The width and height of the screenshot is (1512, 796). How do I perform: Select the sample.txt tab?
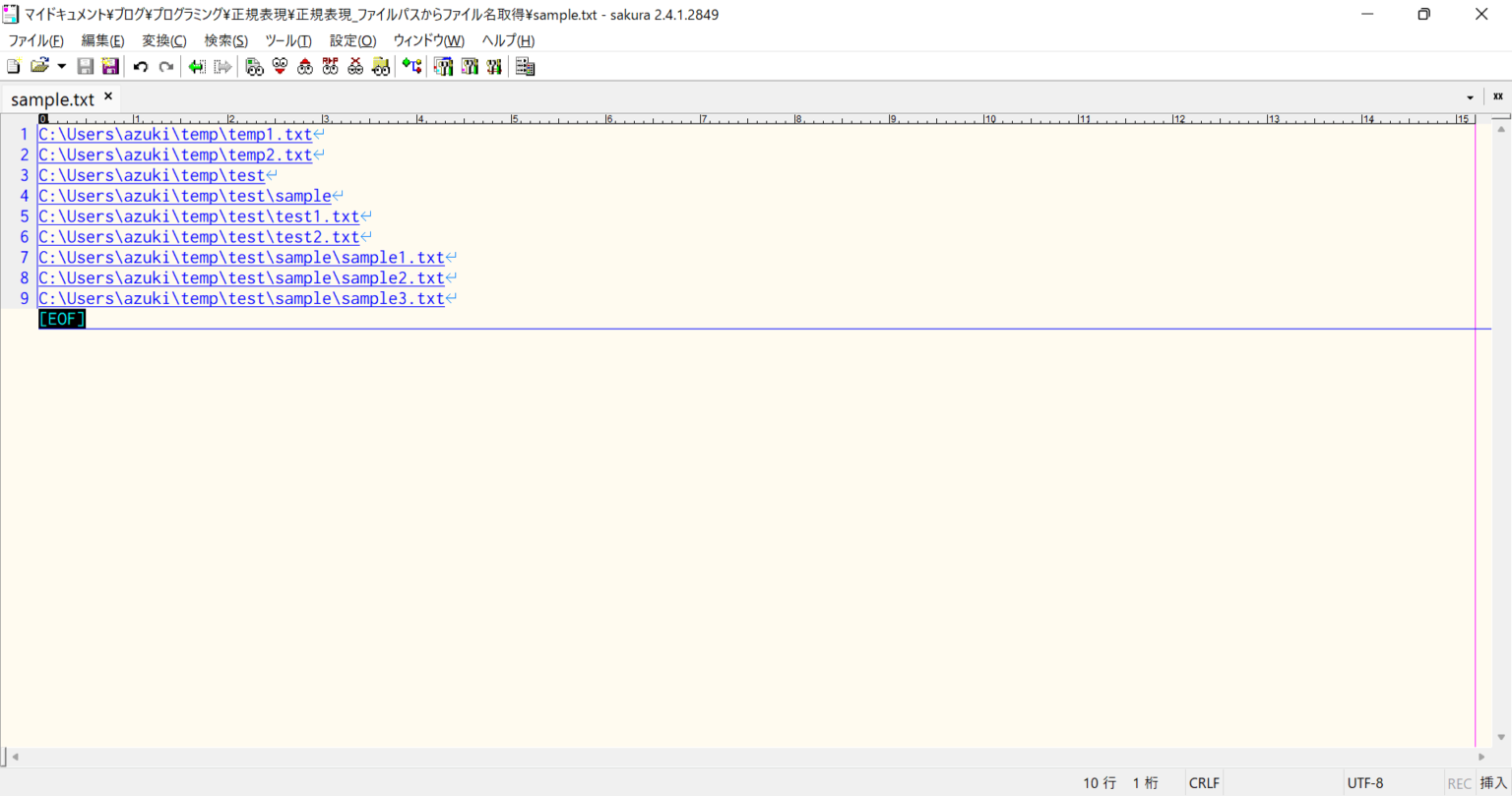click(x=52, y=99)
